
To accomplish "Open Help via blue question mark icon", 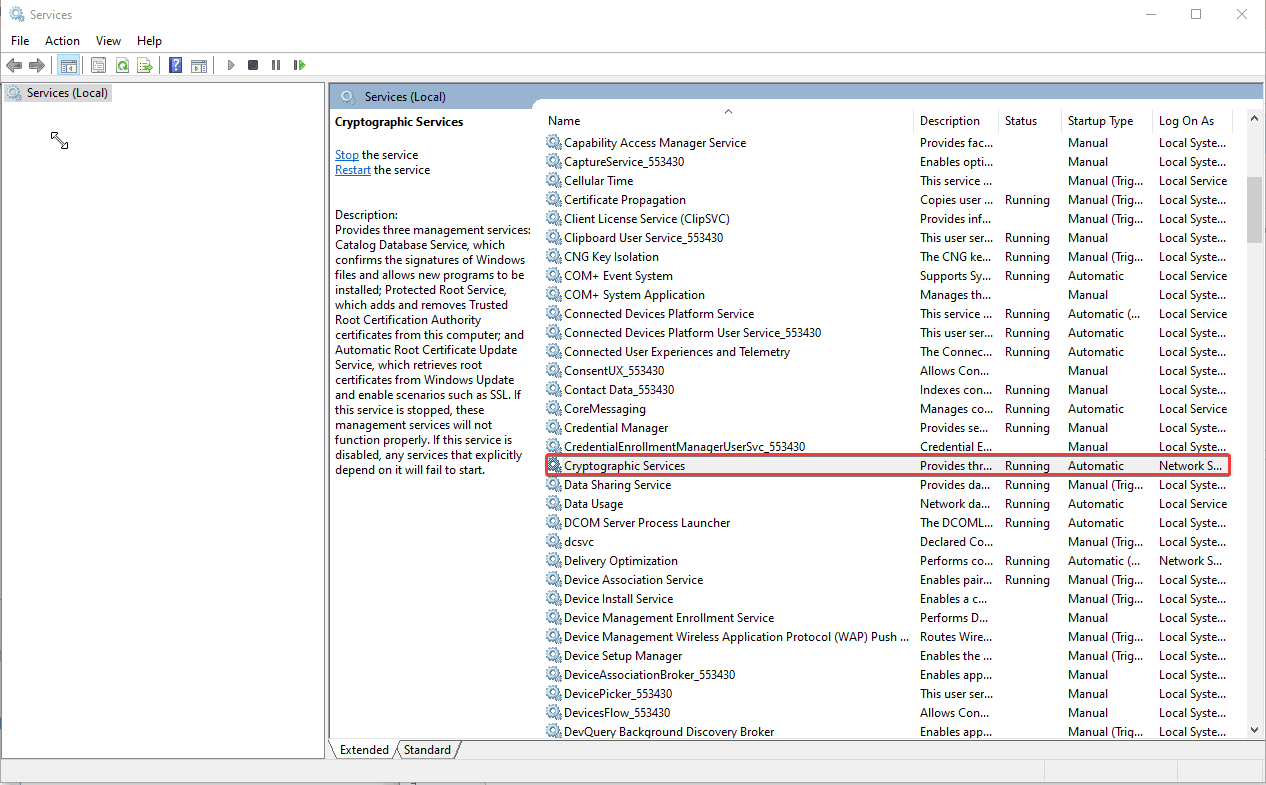I will [x=175, y=65].
